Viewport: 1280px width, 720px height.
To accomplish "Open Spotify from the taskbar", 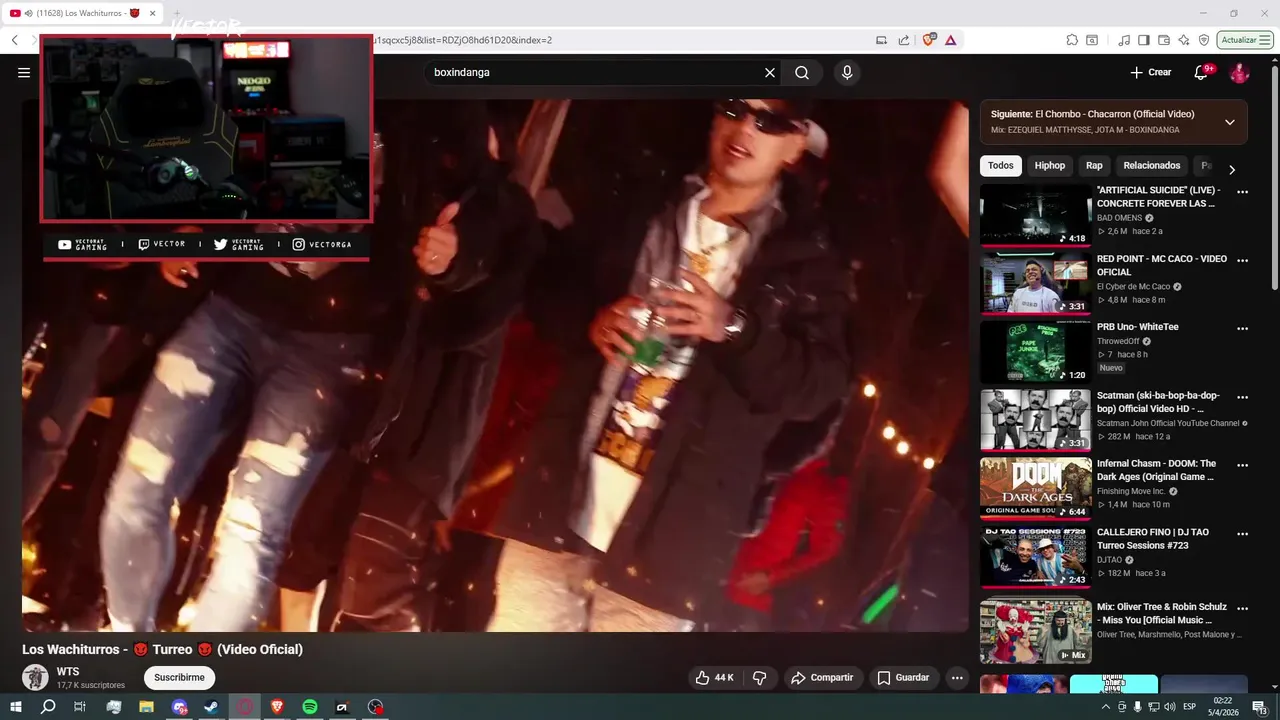I will tap(309, 707).
